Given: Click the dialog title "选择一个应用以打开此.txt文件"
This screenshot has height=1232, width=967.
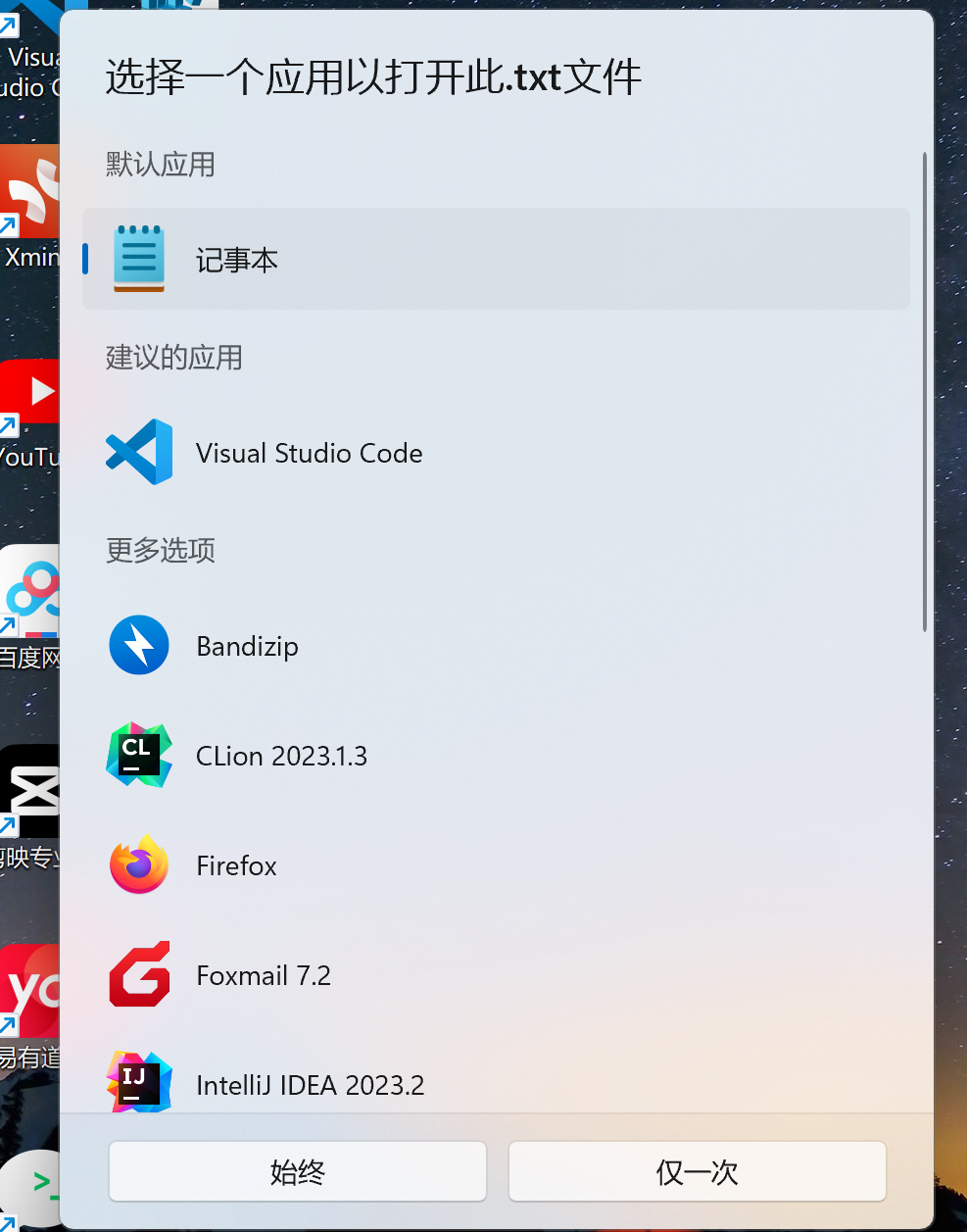Looking at the screenshot, I should [373, 77].
